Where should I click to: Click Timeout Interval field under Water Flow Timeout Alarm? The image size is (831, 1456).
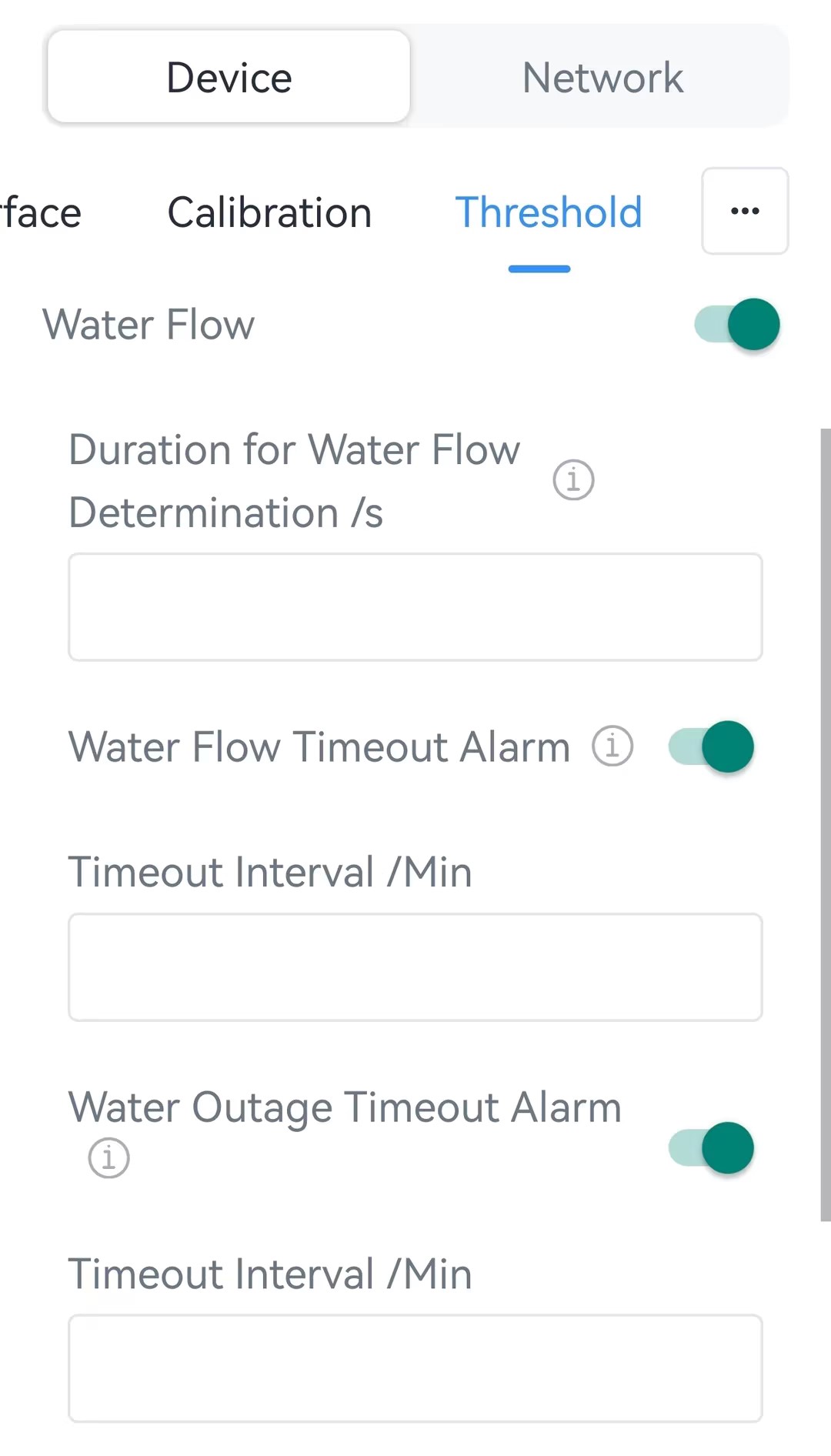[415, 967]
